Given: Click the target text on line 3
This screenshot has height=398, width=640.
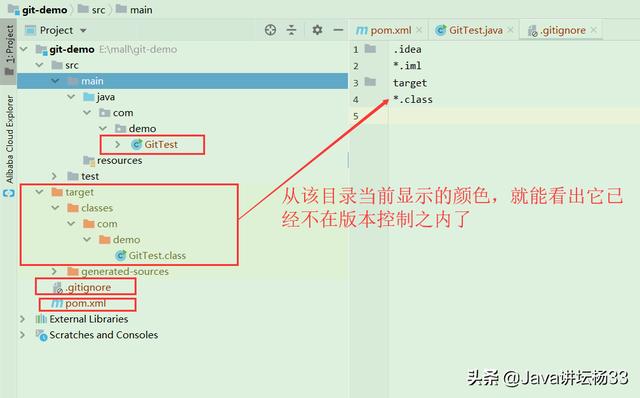Looking at the screenshot, I should (x=410, y=83).
